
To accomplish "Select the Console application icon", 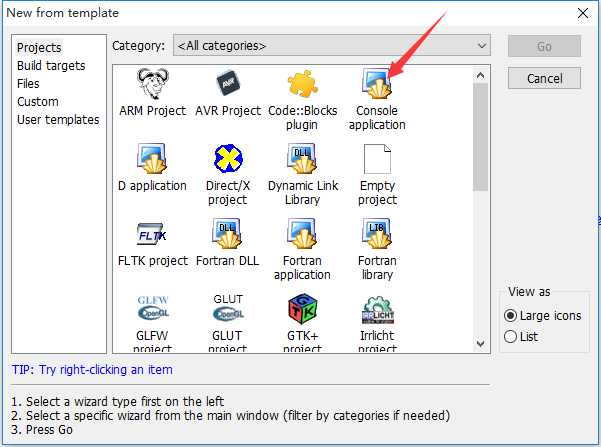I will (x=377, y=84).
